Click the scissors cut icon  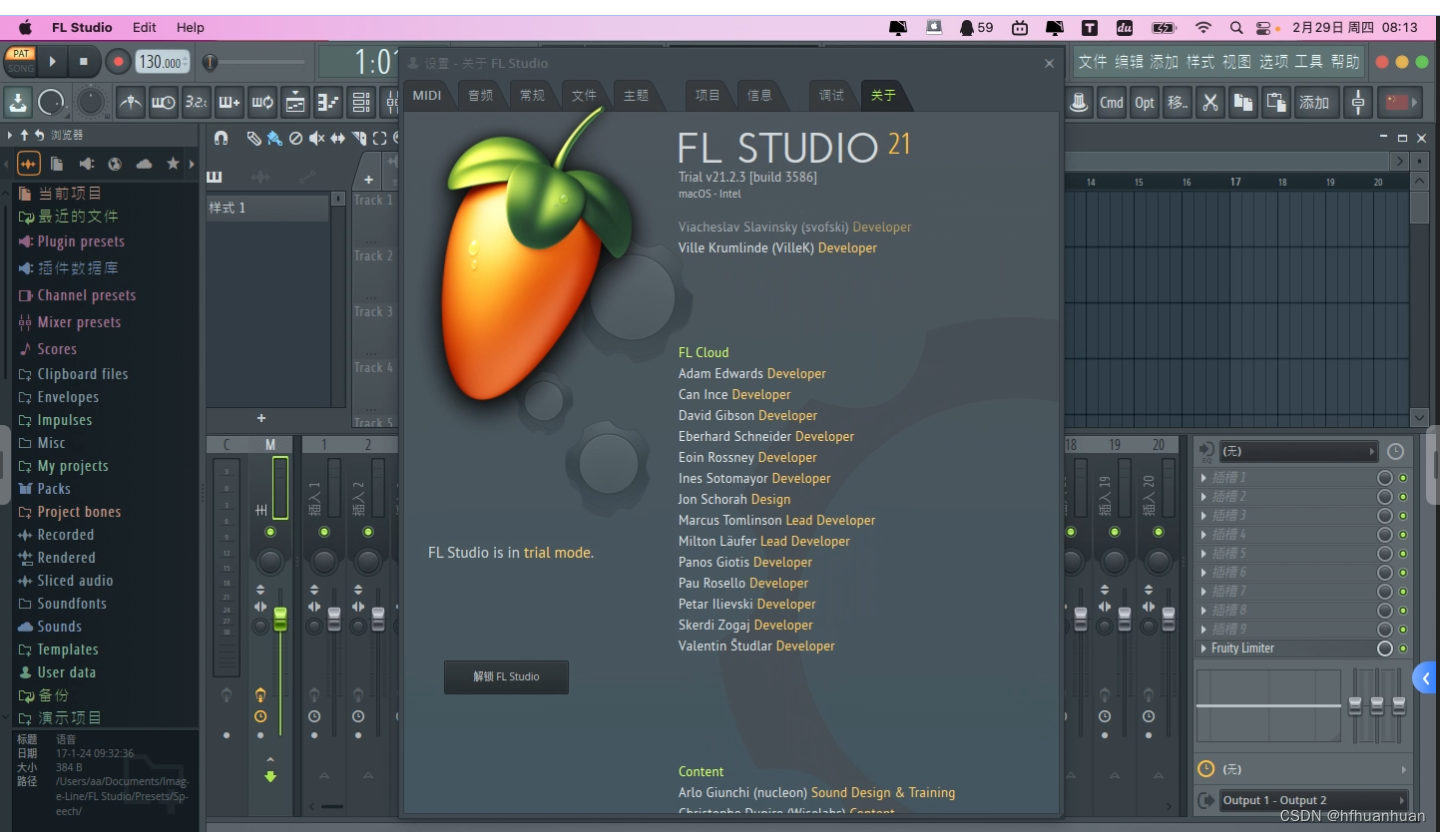tap(1210, 102)
